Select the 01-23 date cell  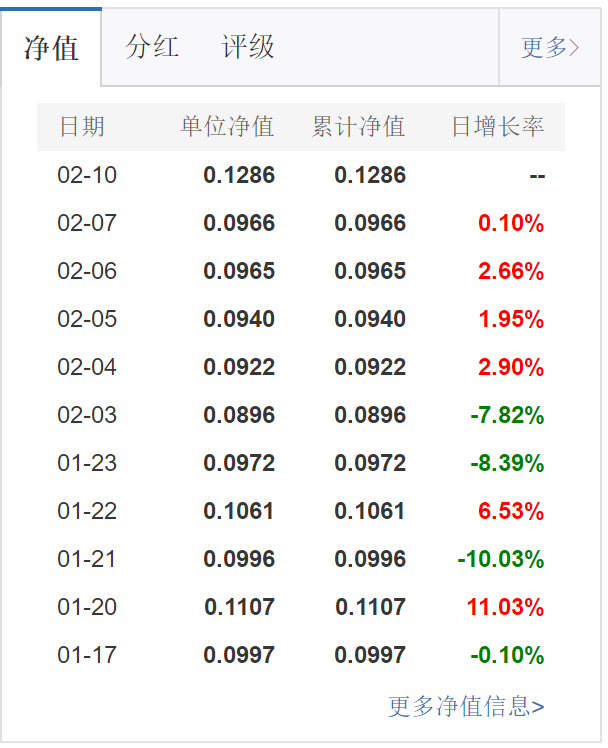coord(87,463)
